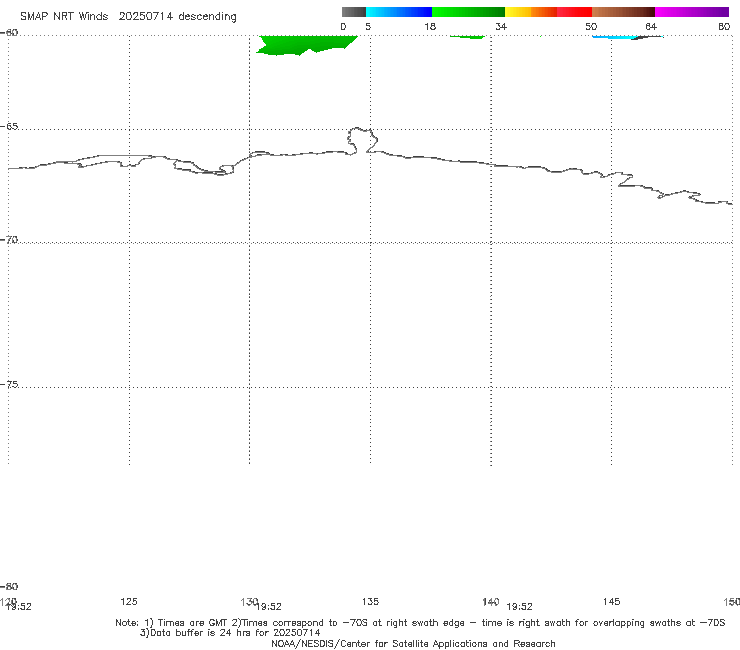Viewport: 740px width, 650px height.
Task: Click the color bar label '50'
Action: (591, 27)
